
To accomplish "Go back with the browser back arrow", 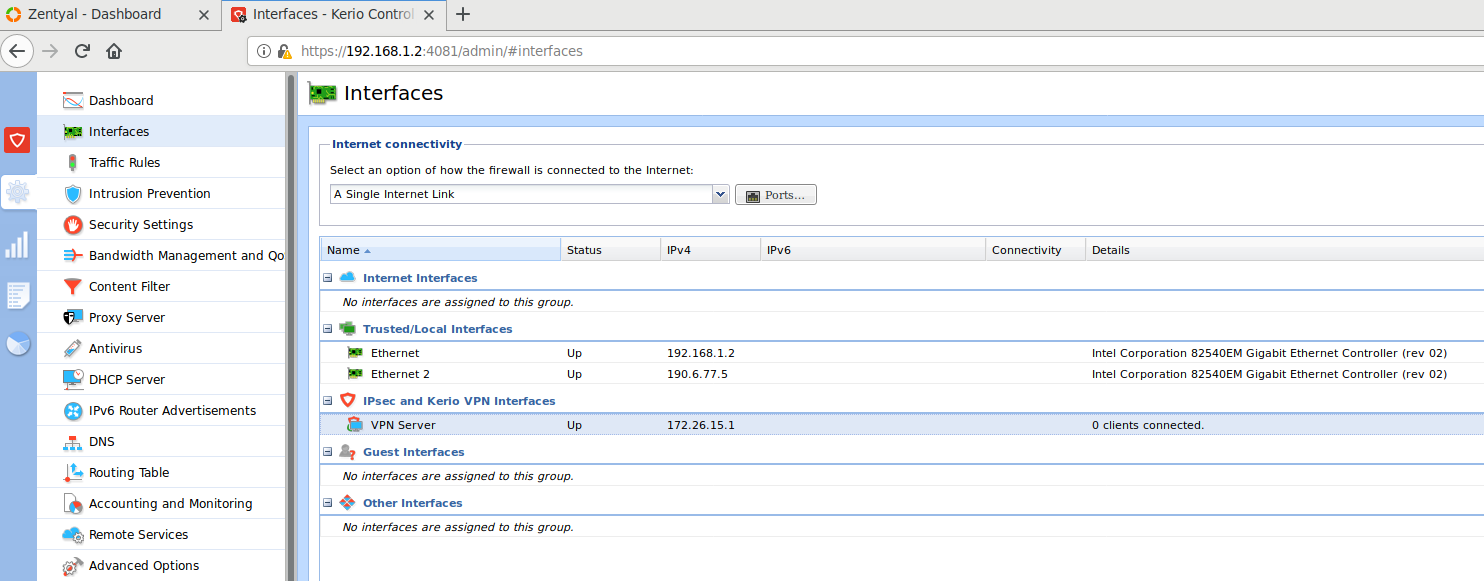I will click(17, 51).
